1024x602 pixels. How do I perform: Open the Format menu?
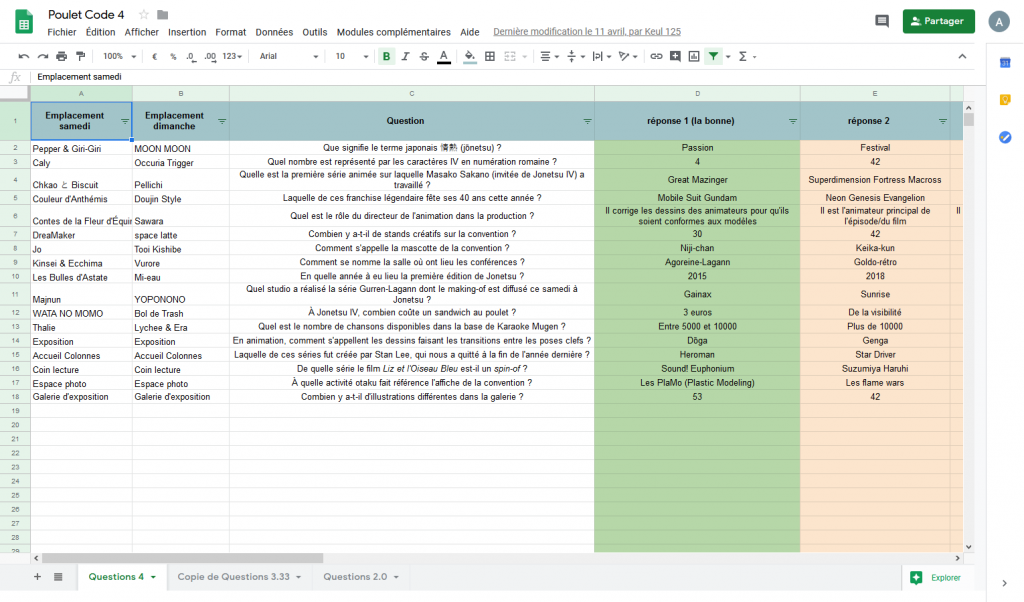coord(231,32)
